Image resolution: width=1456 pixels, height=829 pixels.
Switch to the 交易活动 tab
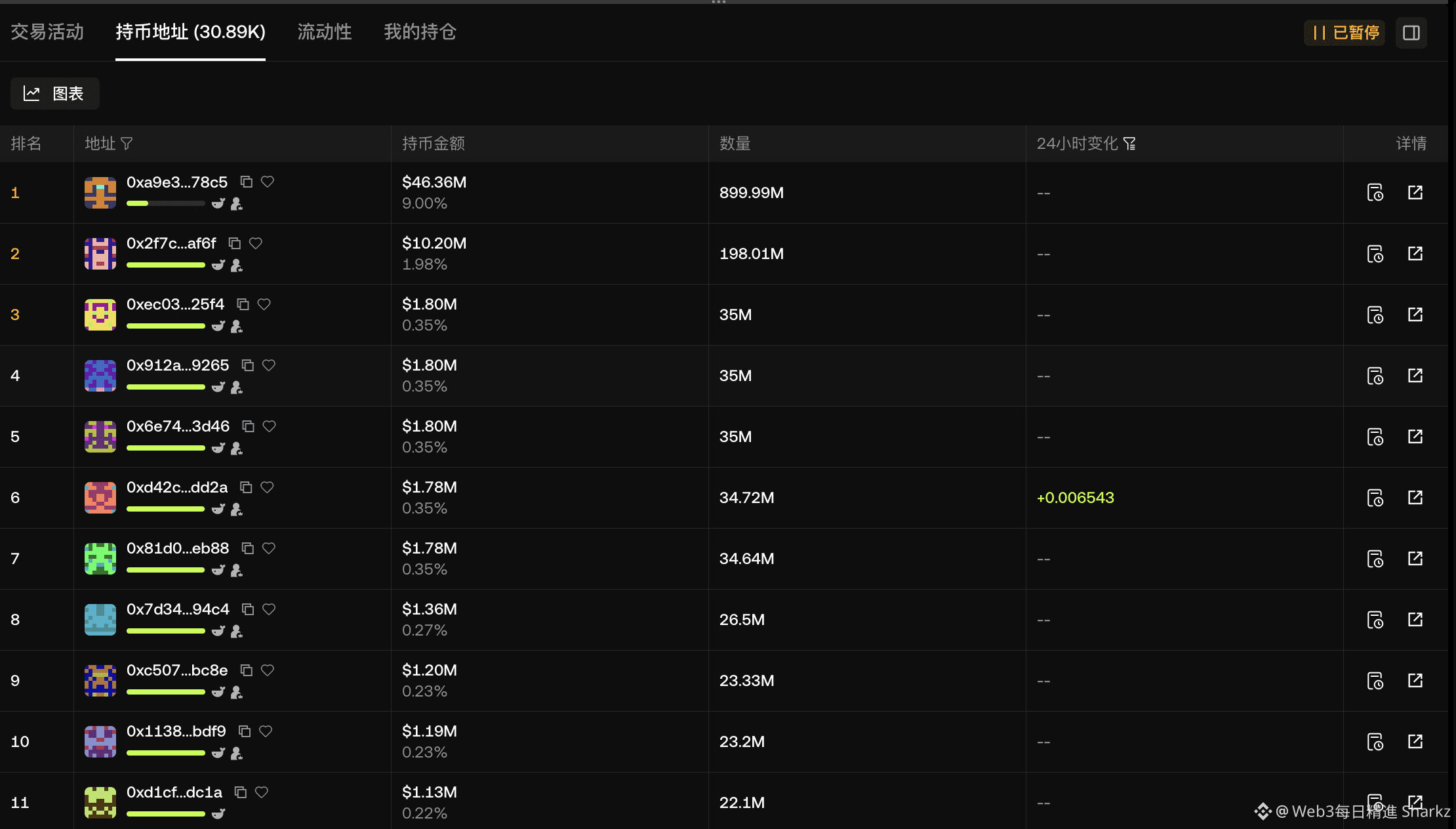click(x=47, y=31)
